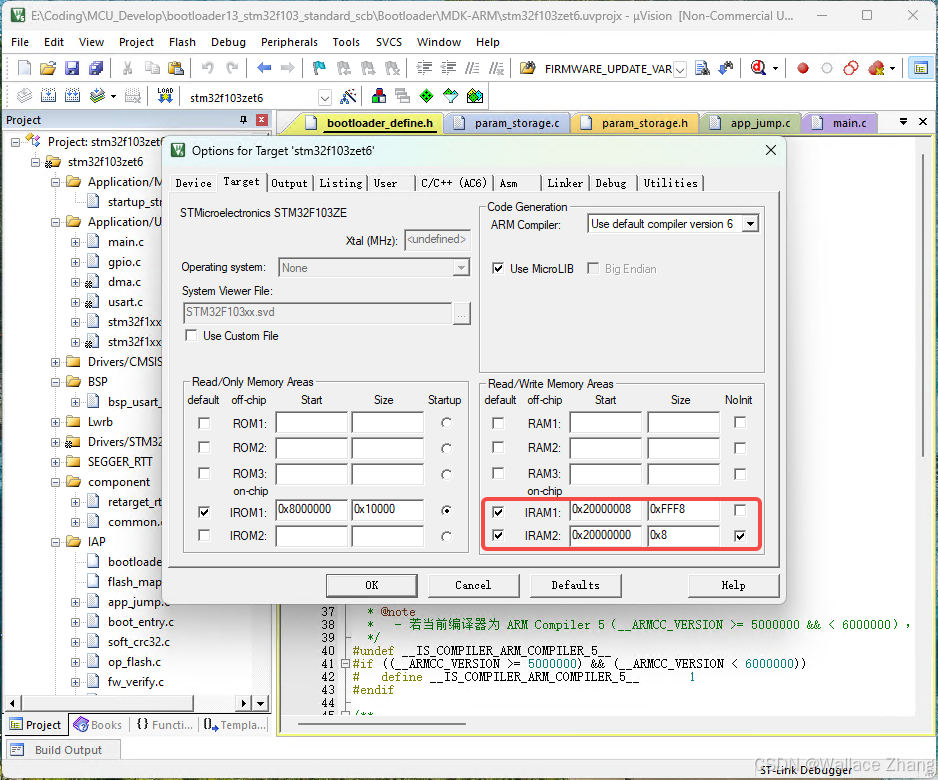
Task: Click the Save icon in toolbar
Action: tap(72, 68)
